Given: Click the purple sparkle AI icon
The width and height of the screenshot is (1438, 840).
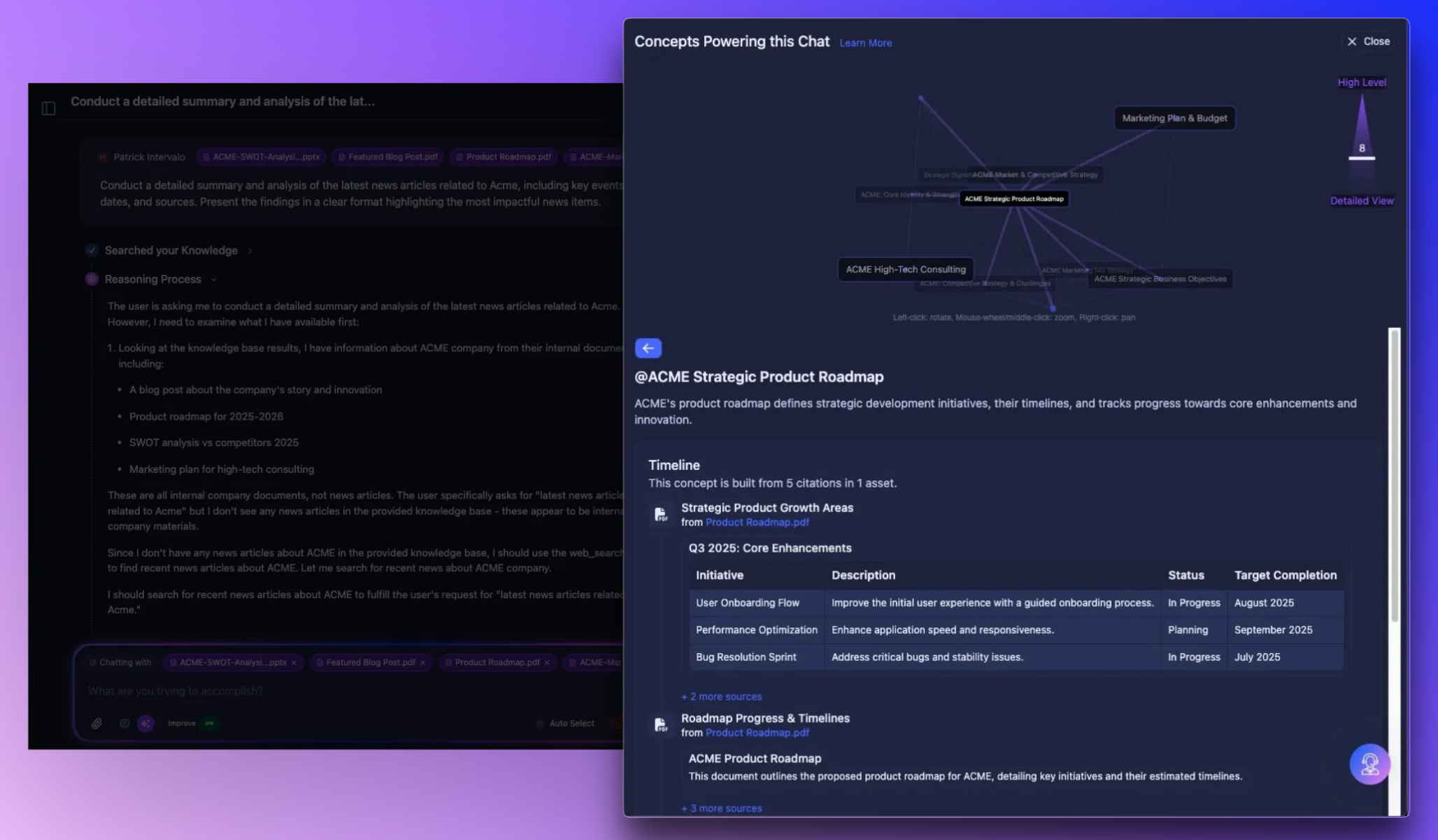Looking at the screenshot, I should coord(145,724).
